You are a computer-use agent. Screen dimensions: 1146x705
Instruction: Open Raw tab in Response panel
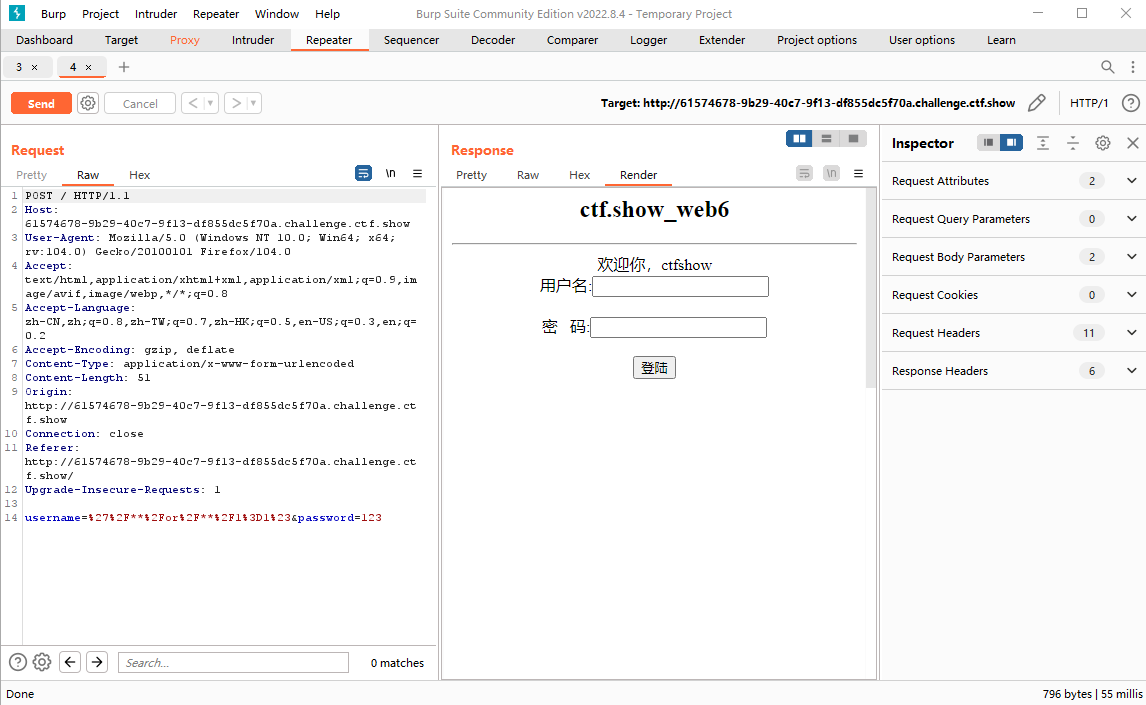click(528, 175)
